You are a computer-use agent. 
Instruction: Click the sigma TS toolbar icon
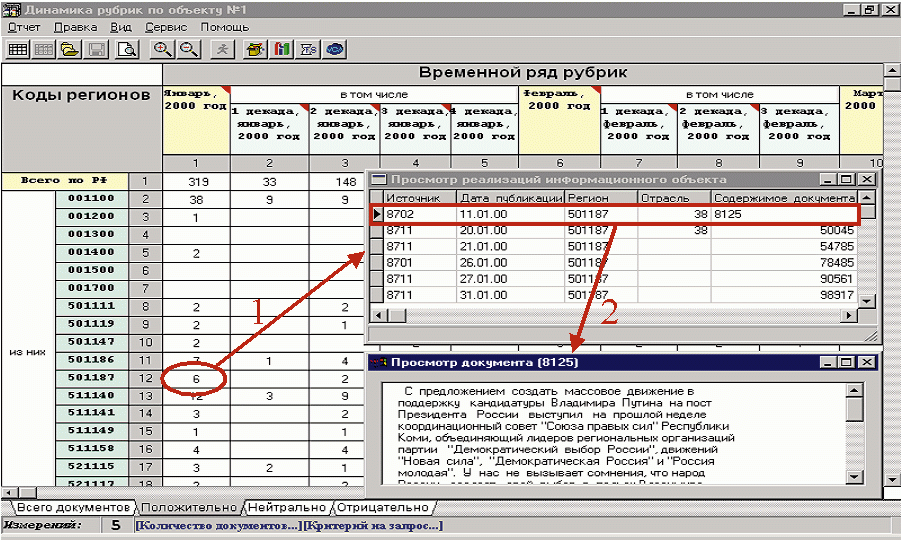(308, 49)
